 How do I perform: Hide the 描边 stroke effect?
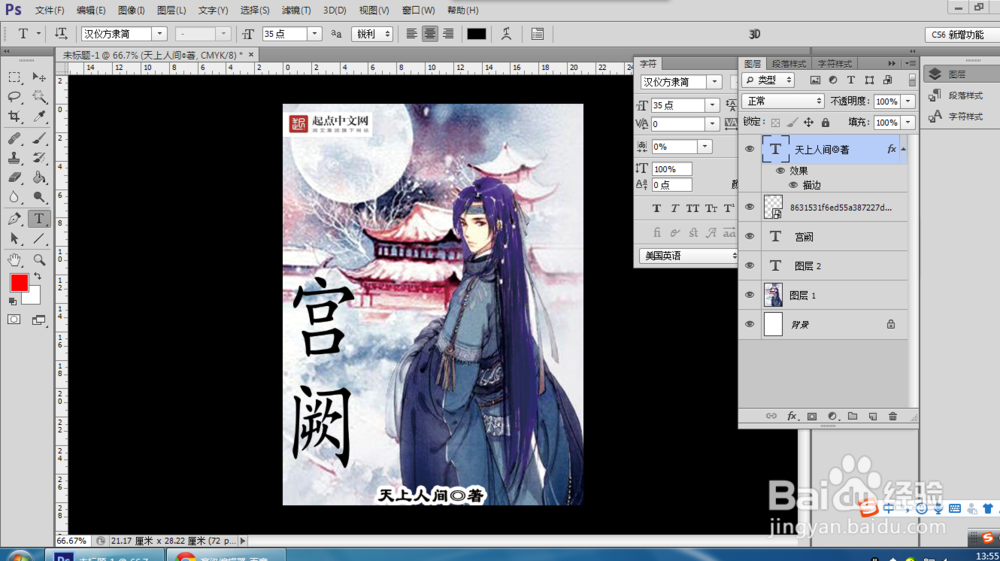click(793, 185)
